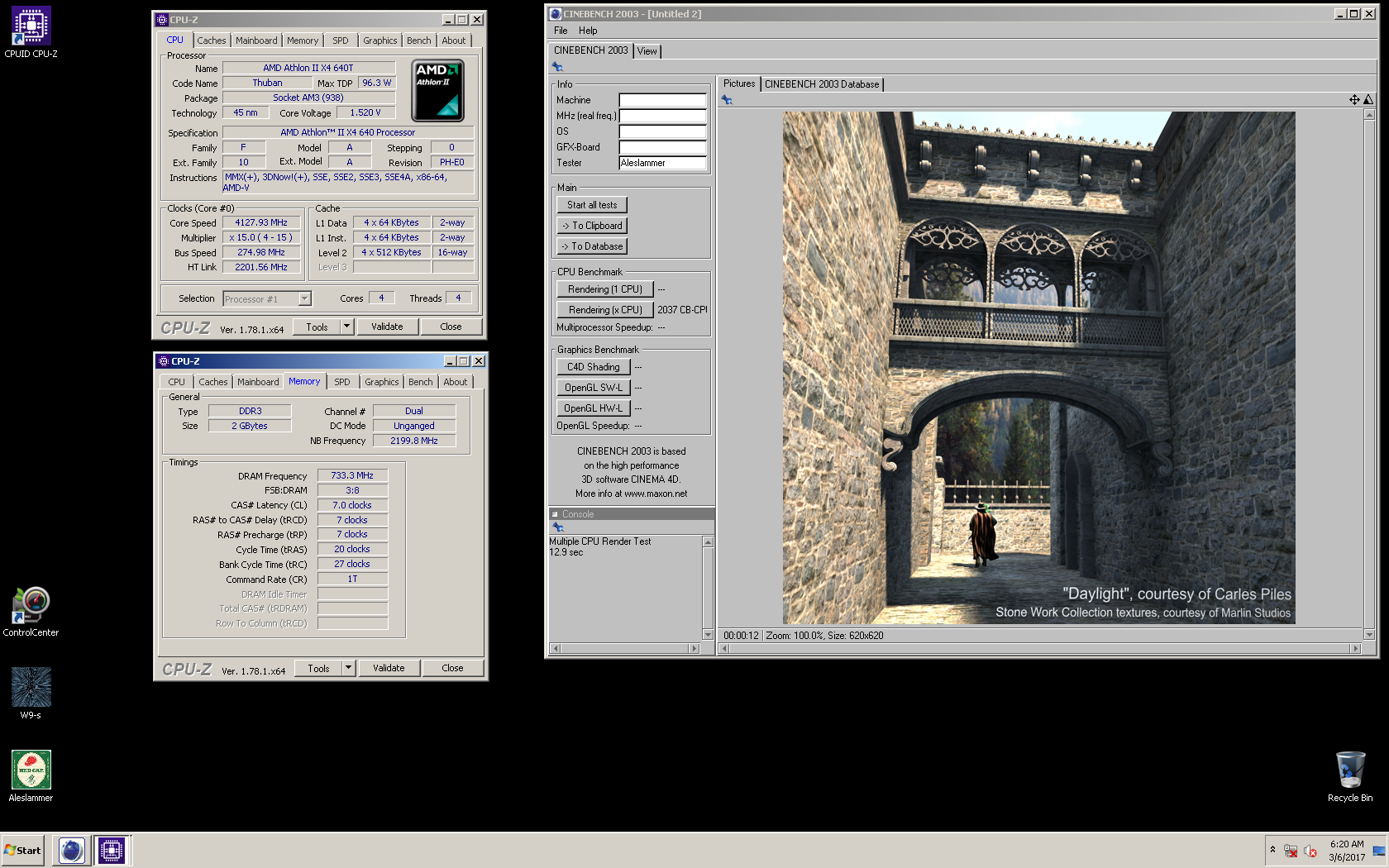Run the Rendering (1 CPU) benchmark

(x=605, y=289)
